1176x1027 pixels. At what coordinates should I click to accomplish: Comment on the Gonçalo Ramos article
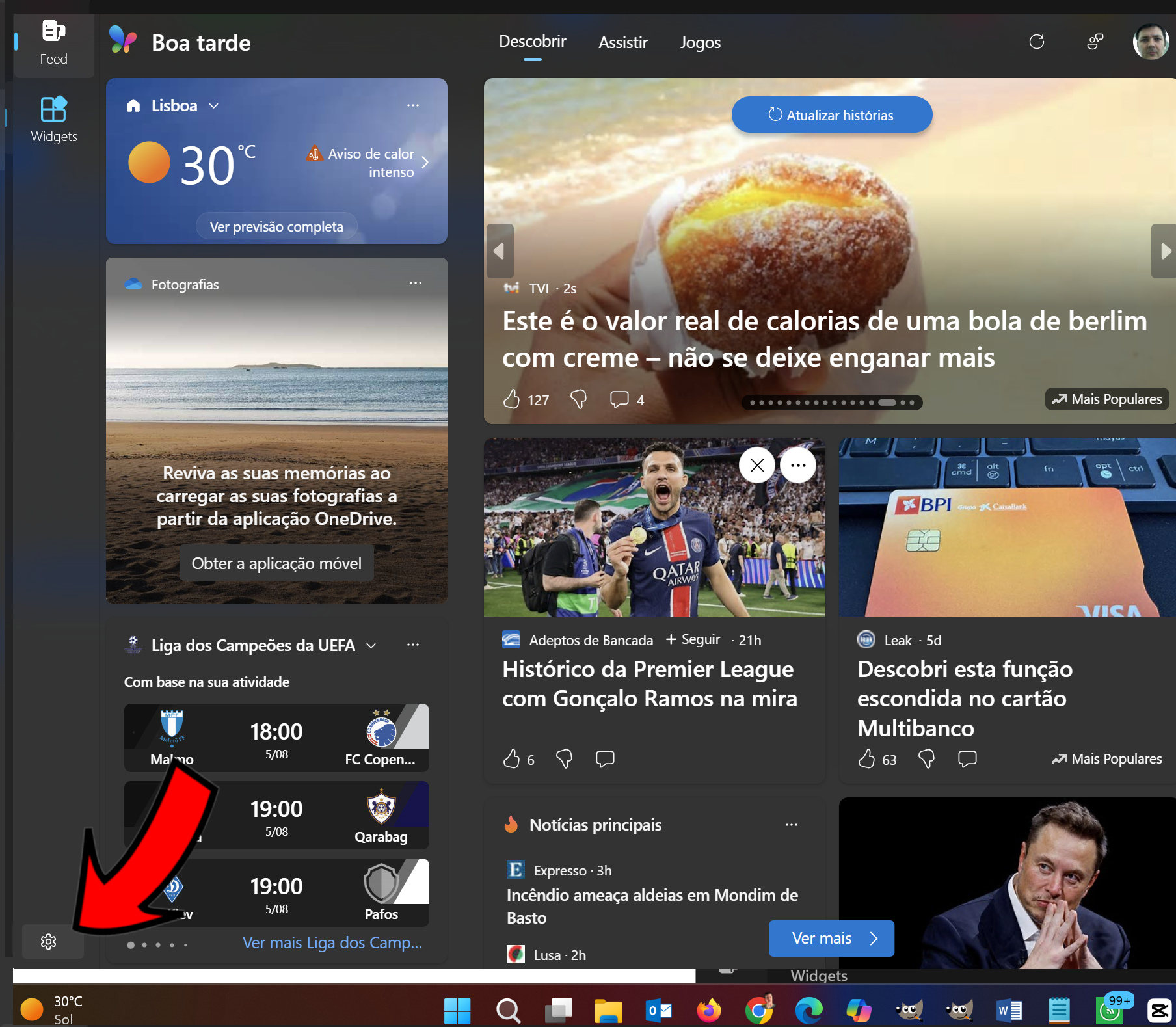pyautogui.click(x=605, y=759)
